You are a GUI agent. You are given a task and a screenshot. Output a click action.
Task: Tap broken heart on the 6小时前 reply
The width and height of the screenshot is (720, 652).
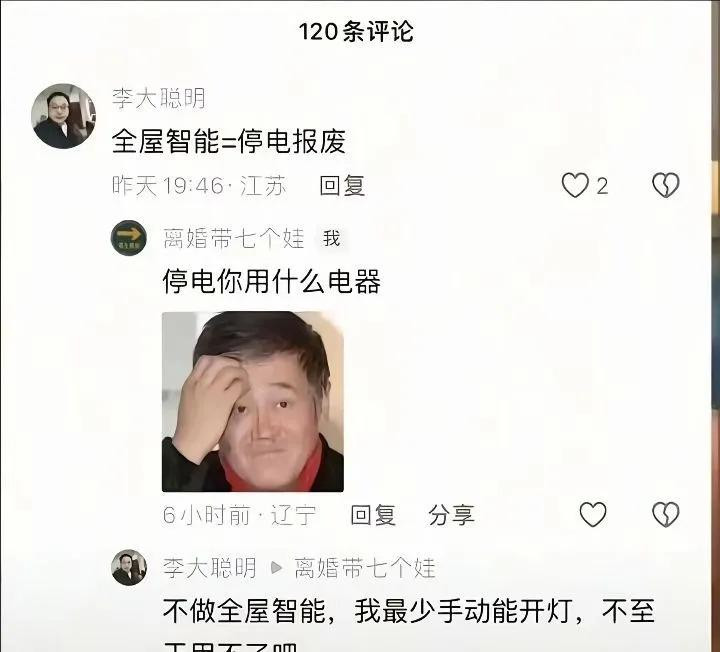click(666, 514)
